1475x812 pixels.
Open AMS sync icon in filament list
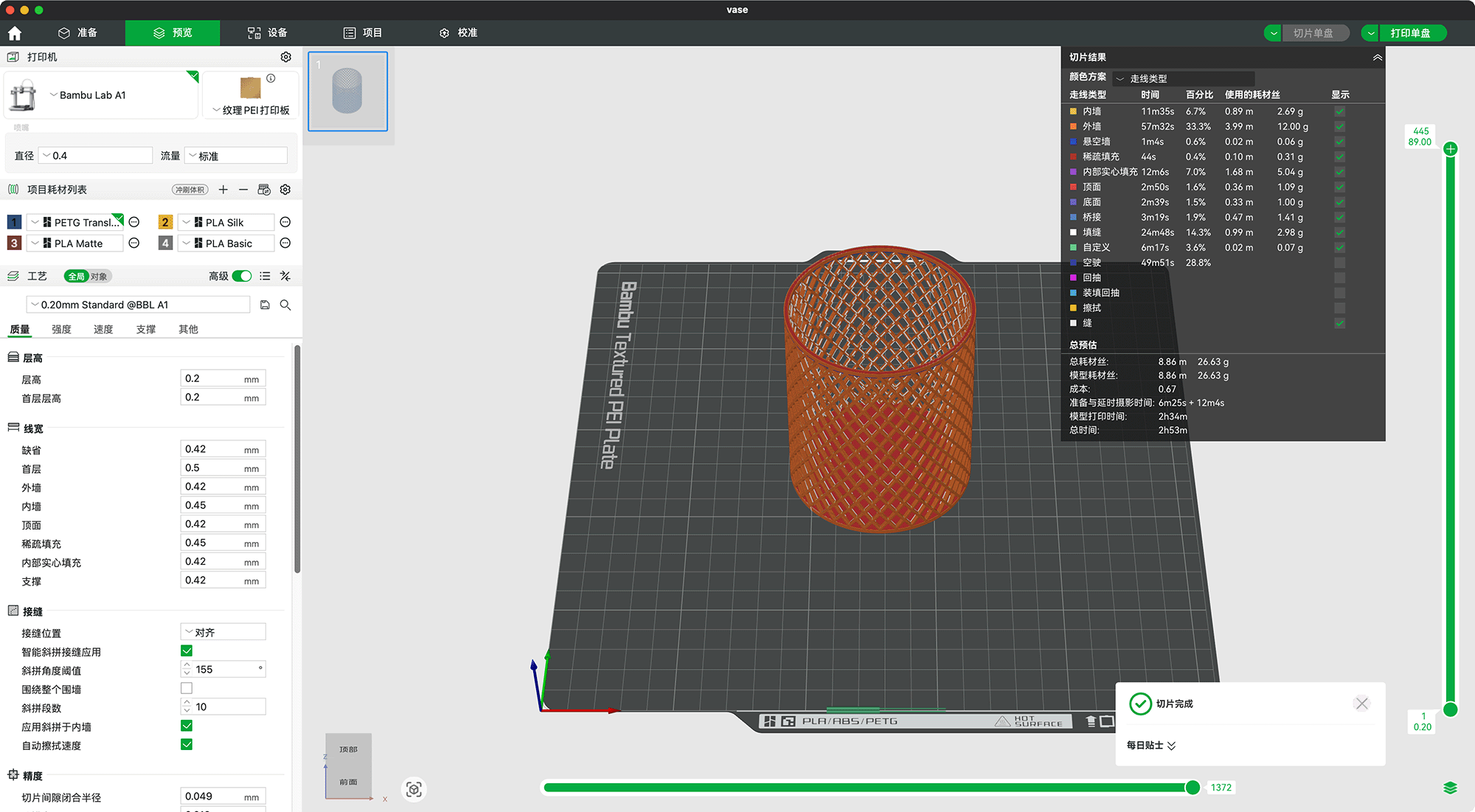[264, 190]
